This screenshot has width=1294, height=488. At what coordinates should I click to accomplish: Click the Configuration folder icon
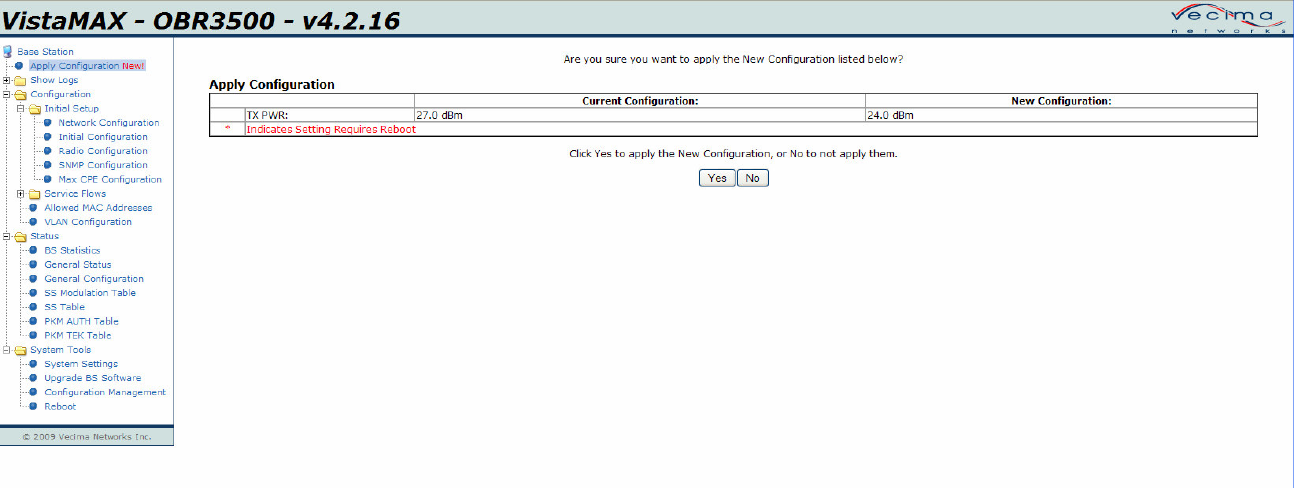[20, 95]
